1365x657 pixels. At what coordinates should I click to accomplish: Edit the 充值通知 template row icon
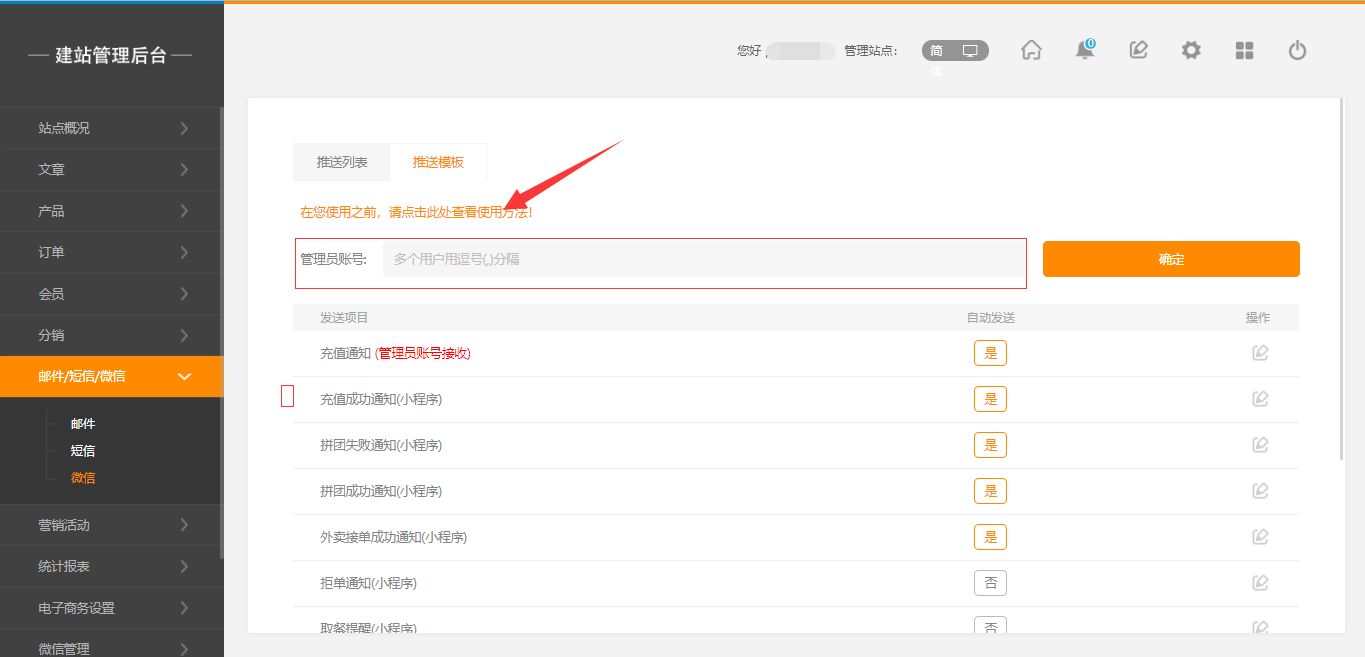pos(1260,353)
